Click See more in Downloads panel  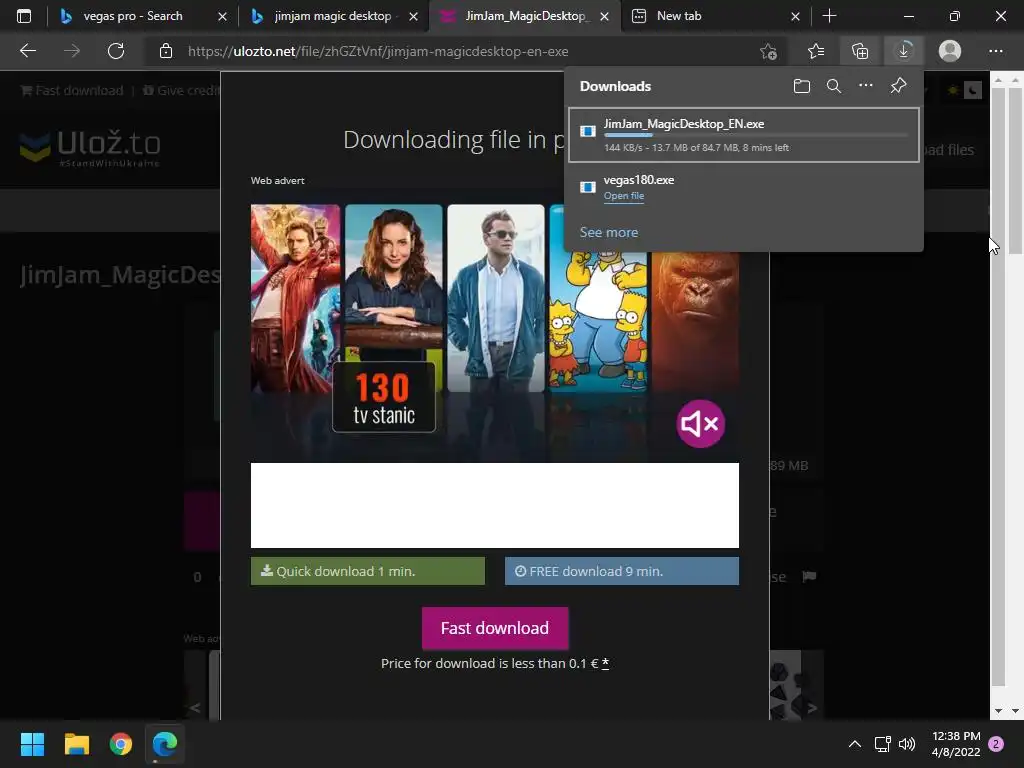609,232
